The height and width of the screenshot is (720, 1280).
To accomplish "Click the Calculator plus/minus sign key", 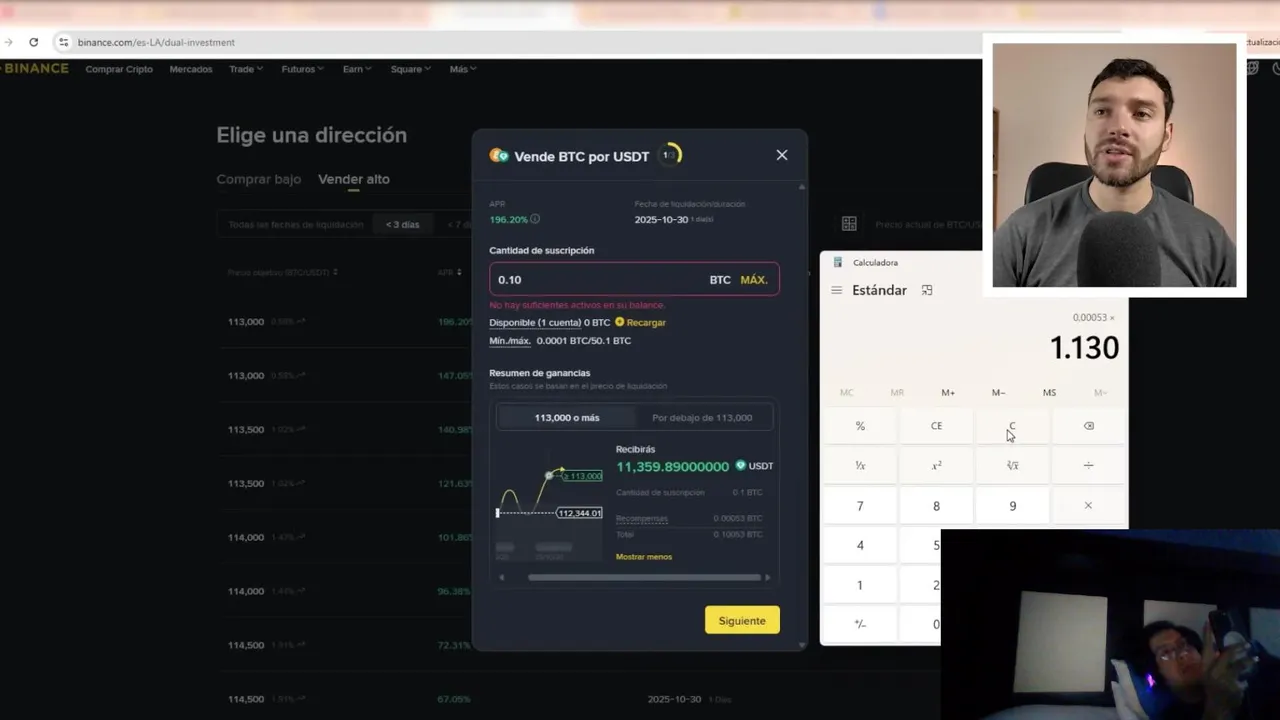I will [860, 624].
